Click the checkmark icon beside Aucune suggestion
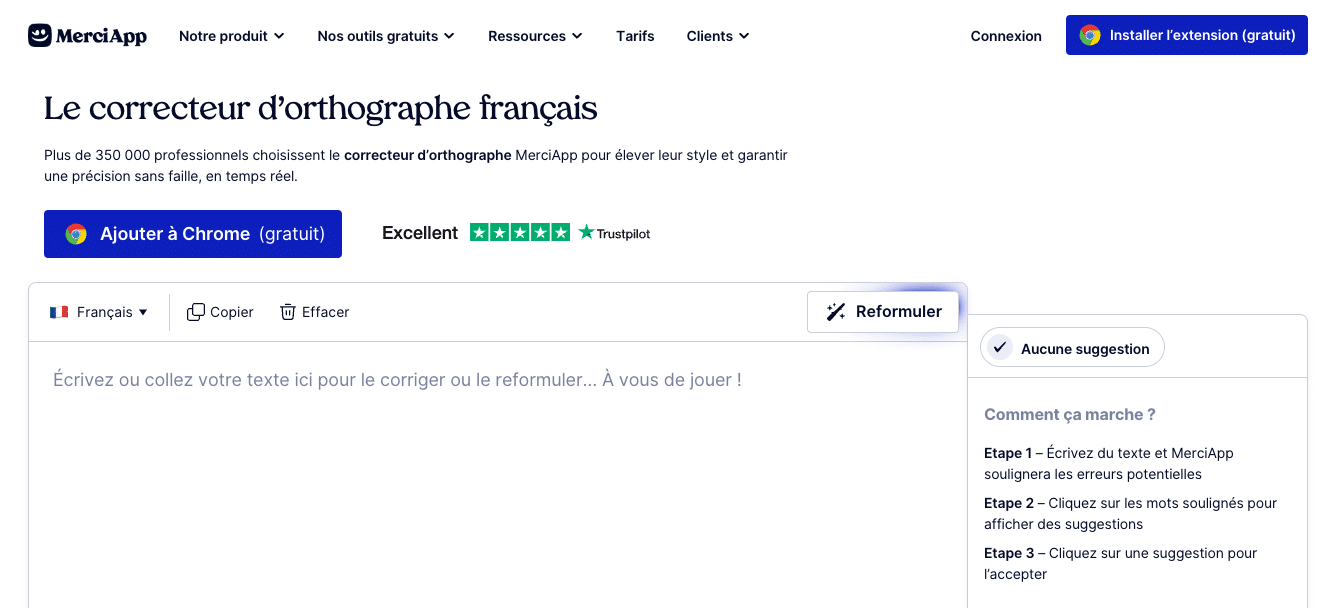The width and height of the screenshot is (1333, 608). (x=1000, y=348)
